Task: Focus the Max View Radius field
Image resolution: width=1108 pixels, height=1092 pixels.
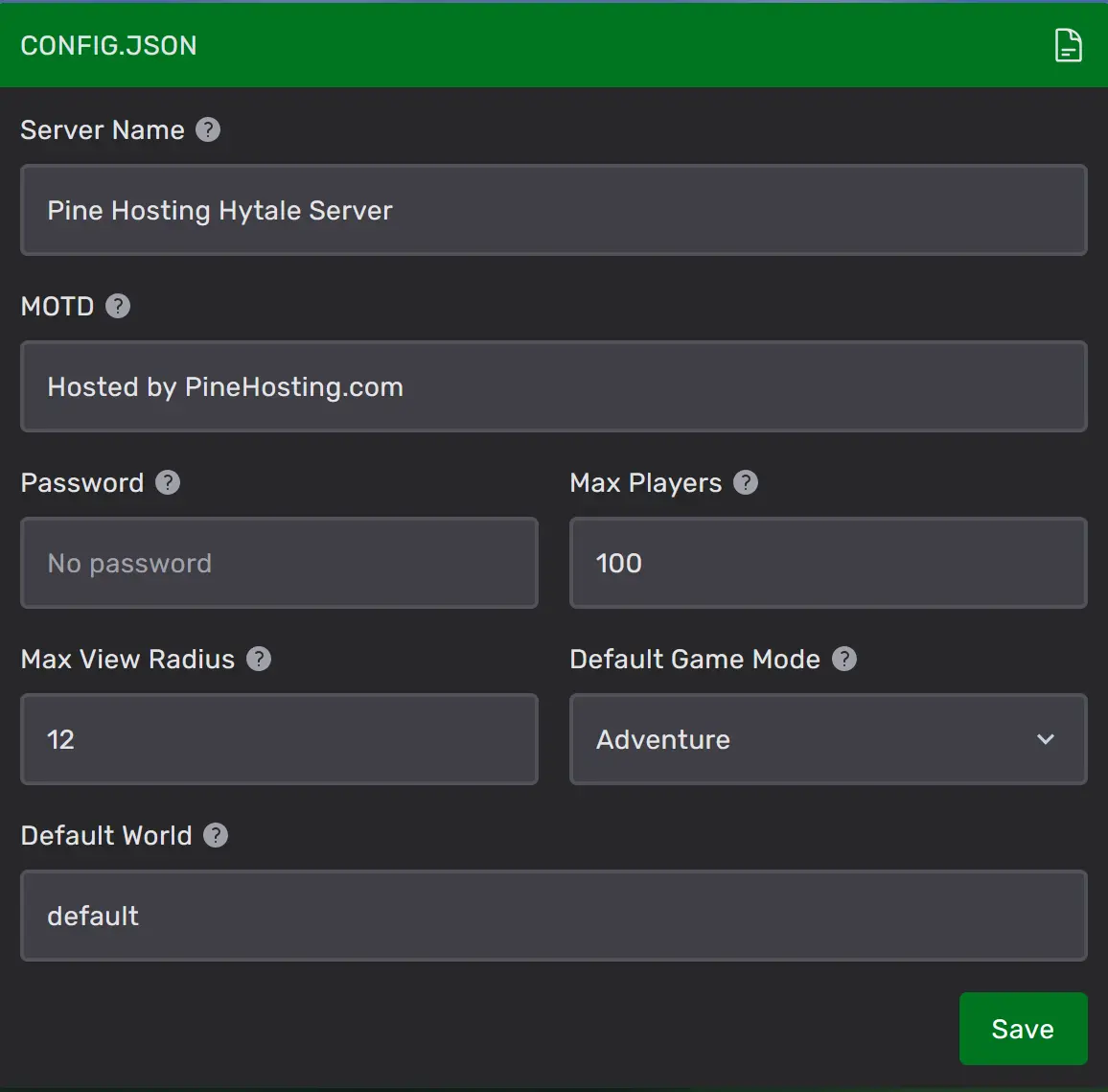Action: point(279,739)
